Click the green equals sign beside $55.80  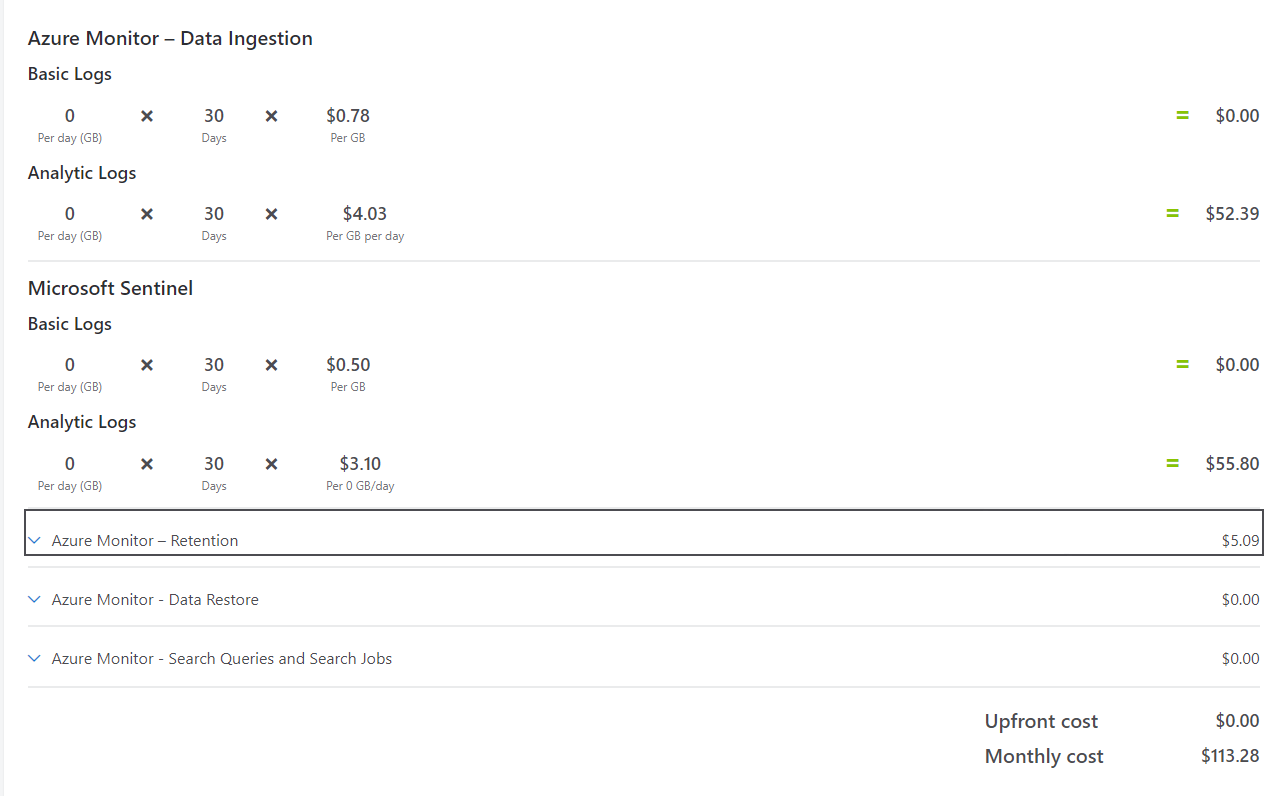[1173, 464]
